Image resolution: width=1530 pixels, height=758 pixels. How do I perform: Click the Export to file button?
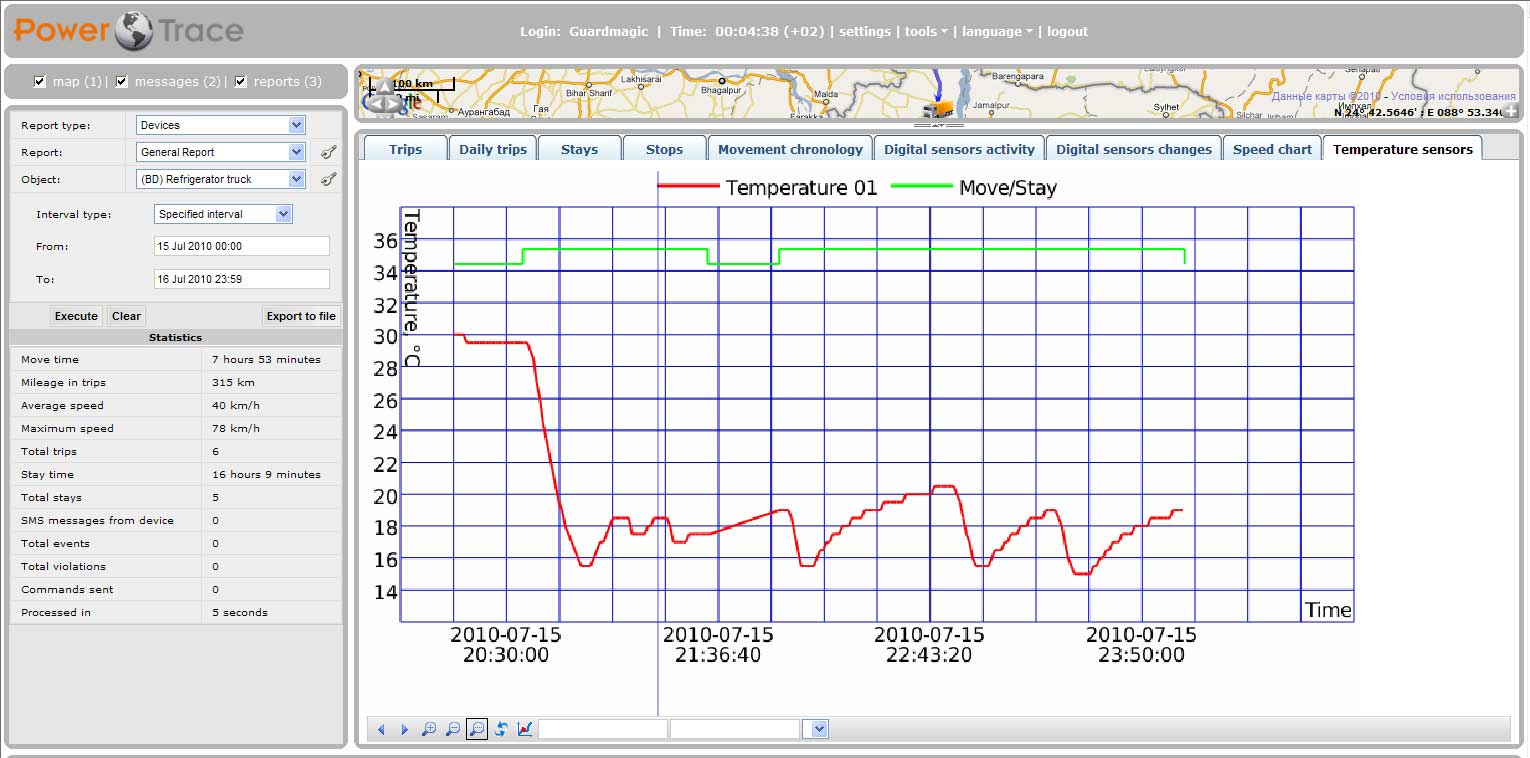[x=301, y=316]
